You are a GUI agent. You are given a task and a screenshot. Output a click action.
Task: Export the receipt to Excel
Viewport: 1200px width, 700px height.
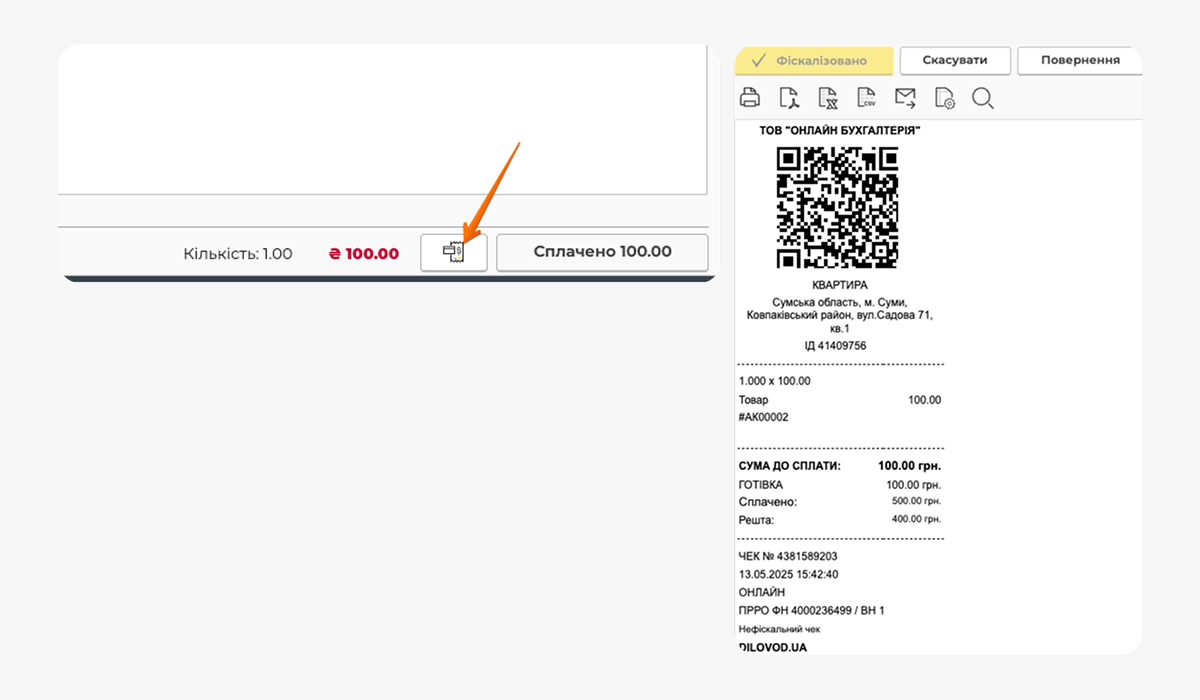(828, 98)
